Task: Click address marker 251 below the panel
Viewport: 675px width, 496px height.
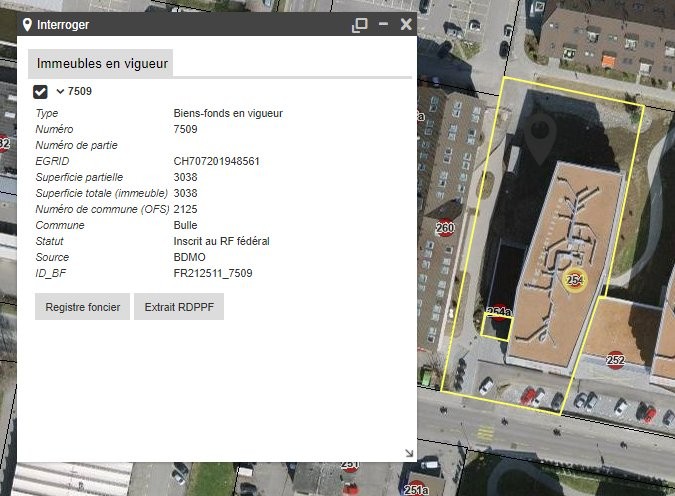Action: (x=349, y=465)
